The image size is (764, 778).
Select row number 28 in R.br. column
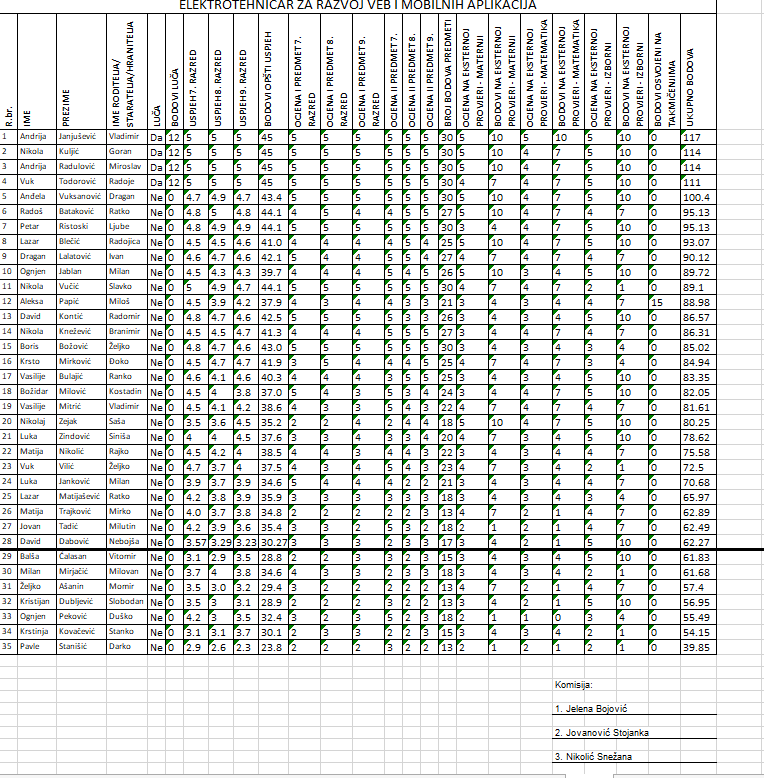tap(10, 541)
